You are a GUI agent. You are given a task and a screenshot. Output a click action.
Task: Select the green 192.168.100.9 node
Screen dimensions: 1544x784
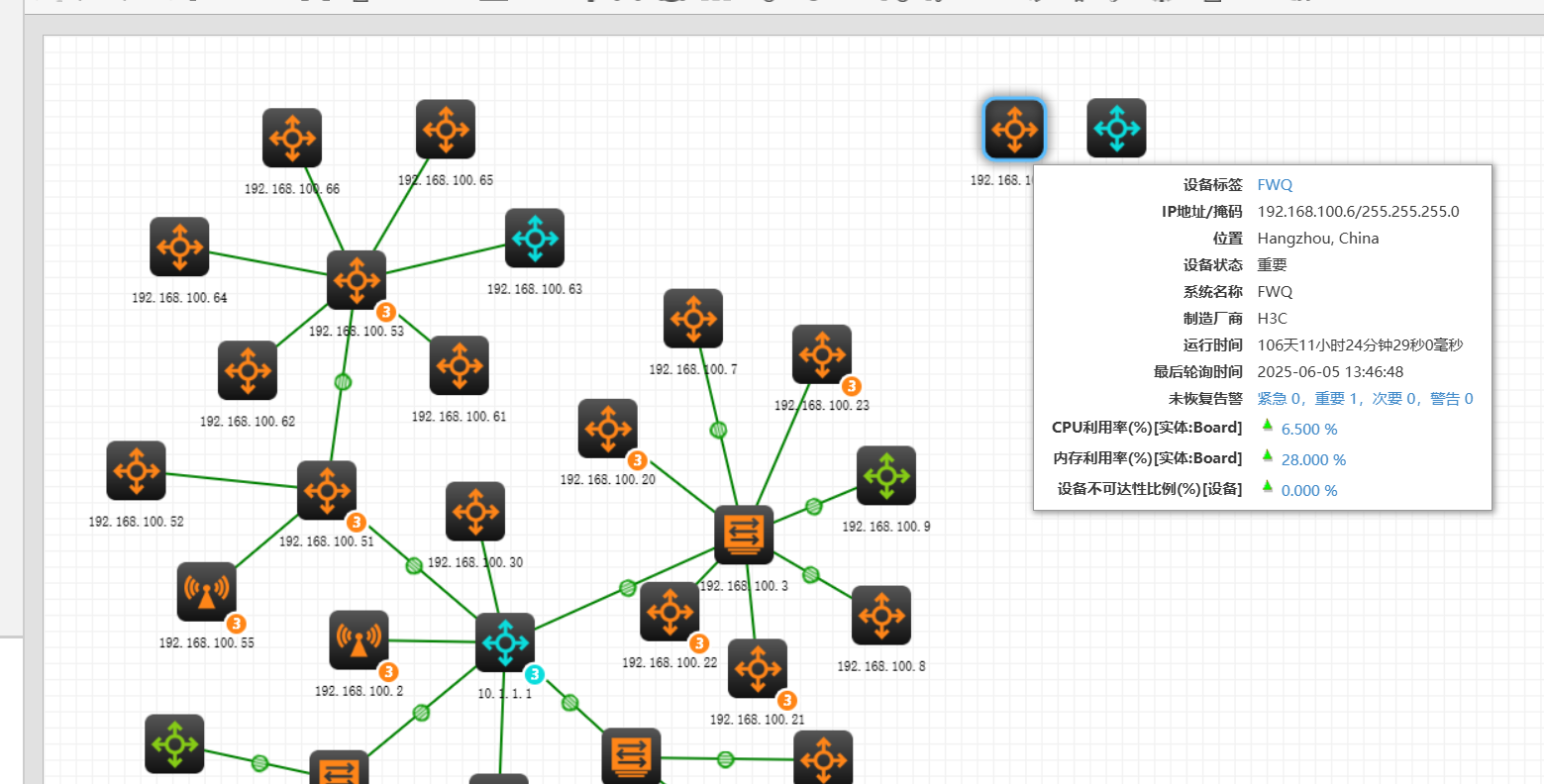(x=886, y=475)
